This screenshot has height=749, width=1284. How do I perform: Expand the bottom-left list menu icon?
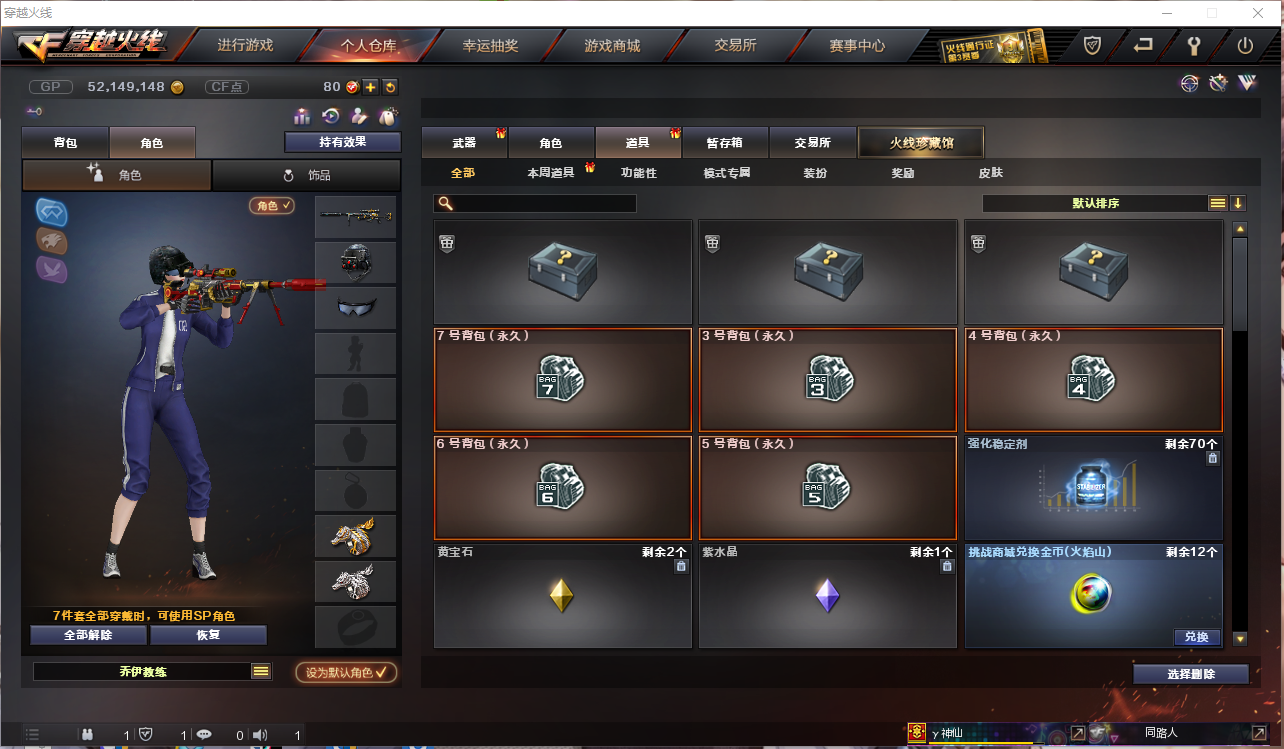pos(32,735)
